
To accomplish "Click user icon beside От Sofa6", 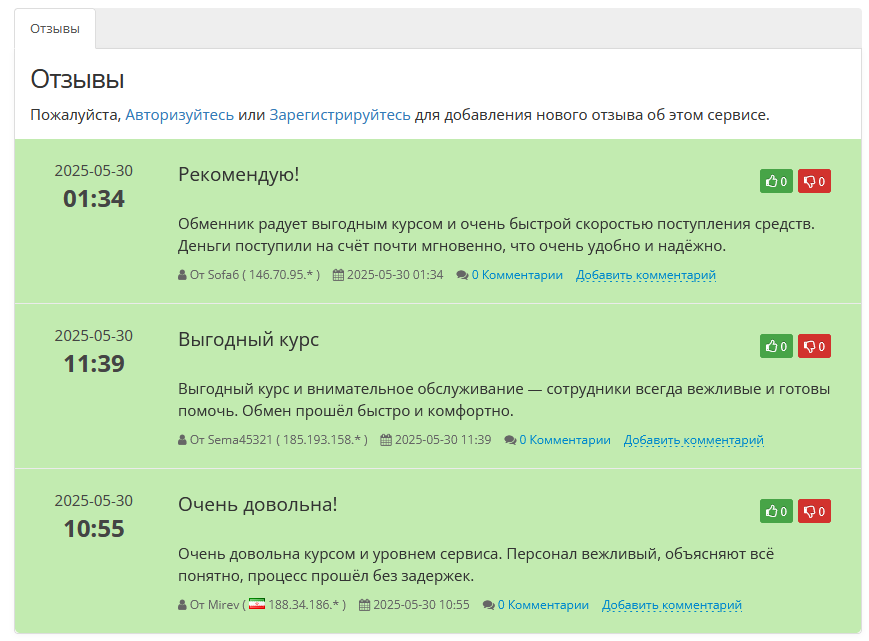I will click(x=182, y=275).
